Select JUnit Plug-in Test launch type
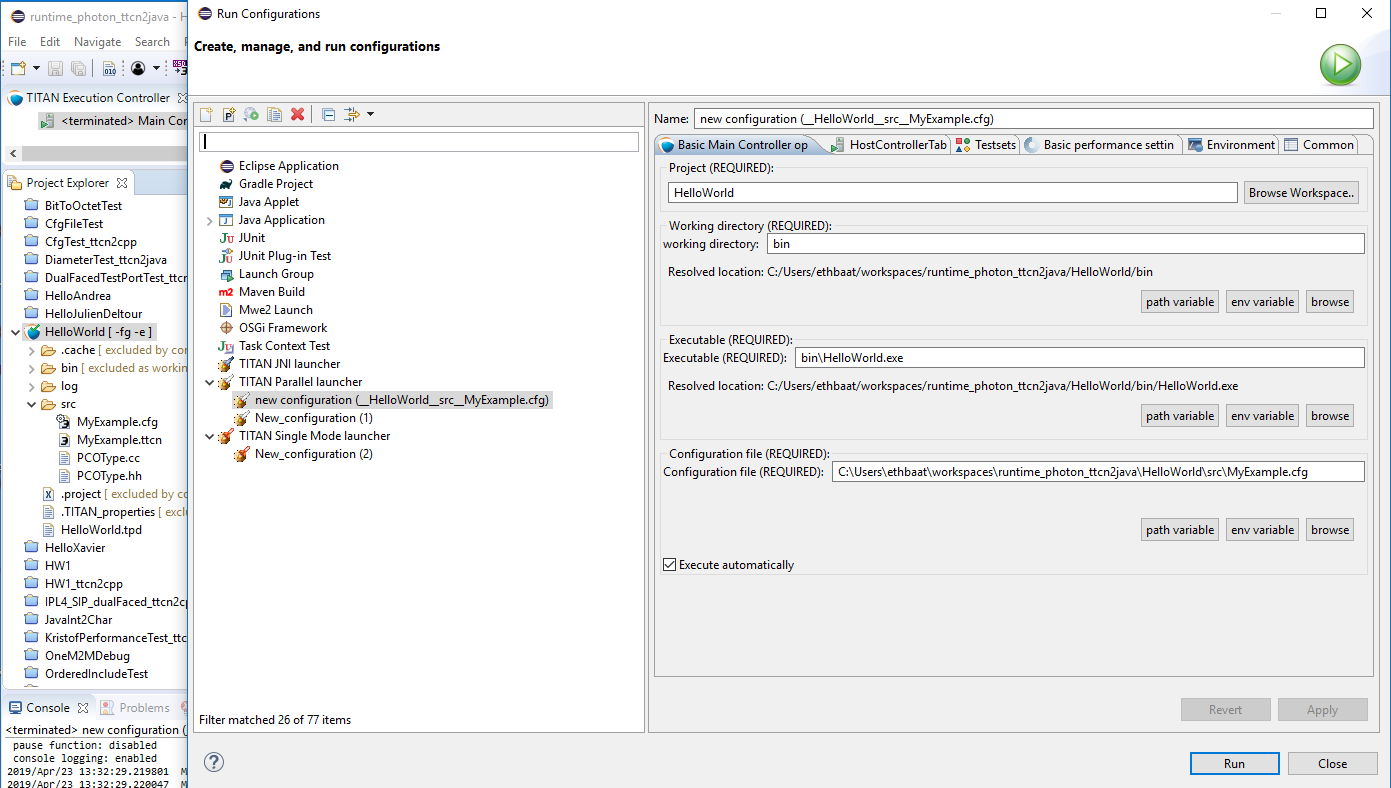Screen dimensions: 1391x788 point(274,256)
